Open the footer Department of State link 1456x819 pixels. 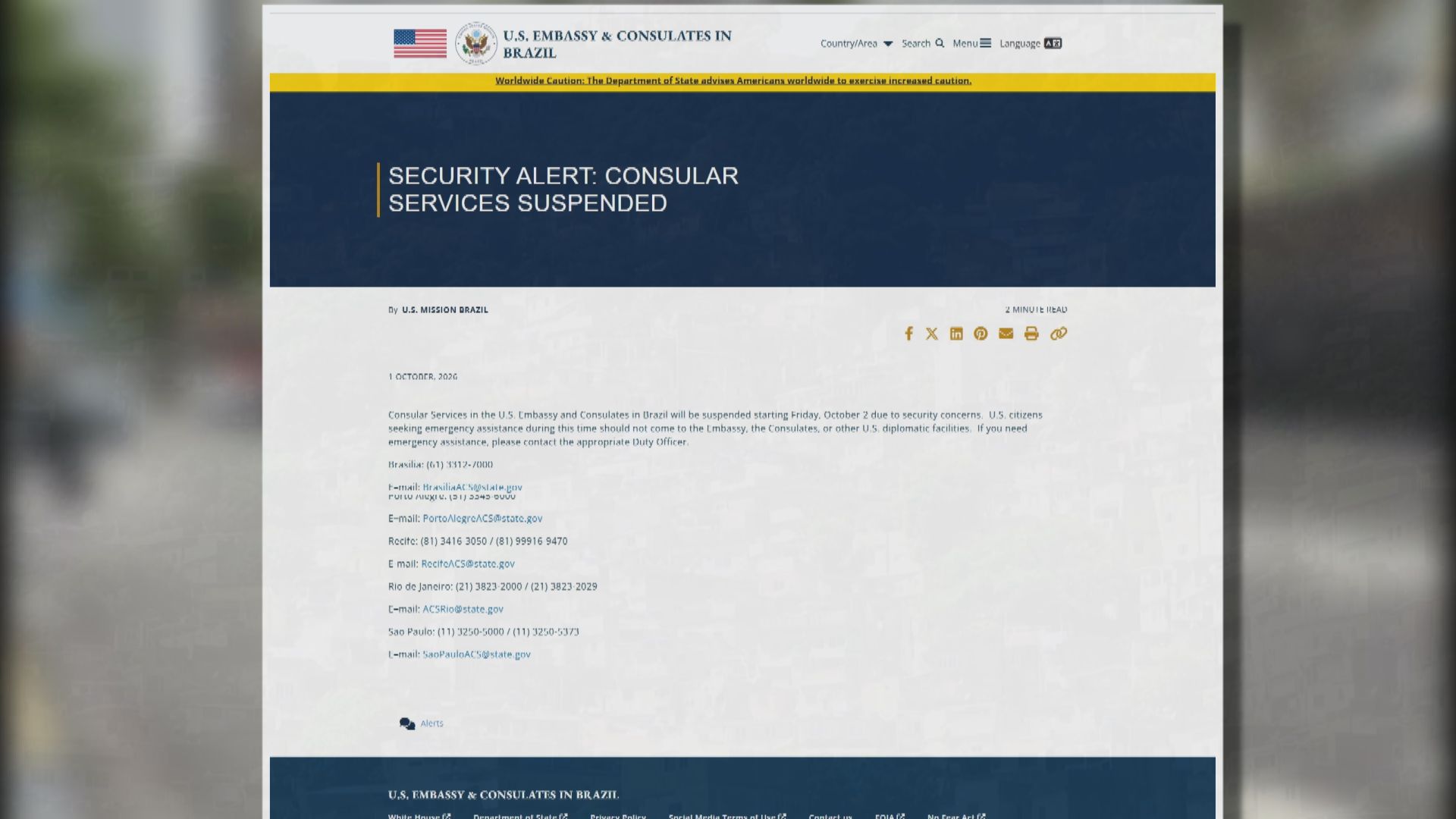point(519,816)
